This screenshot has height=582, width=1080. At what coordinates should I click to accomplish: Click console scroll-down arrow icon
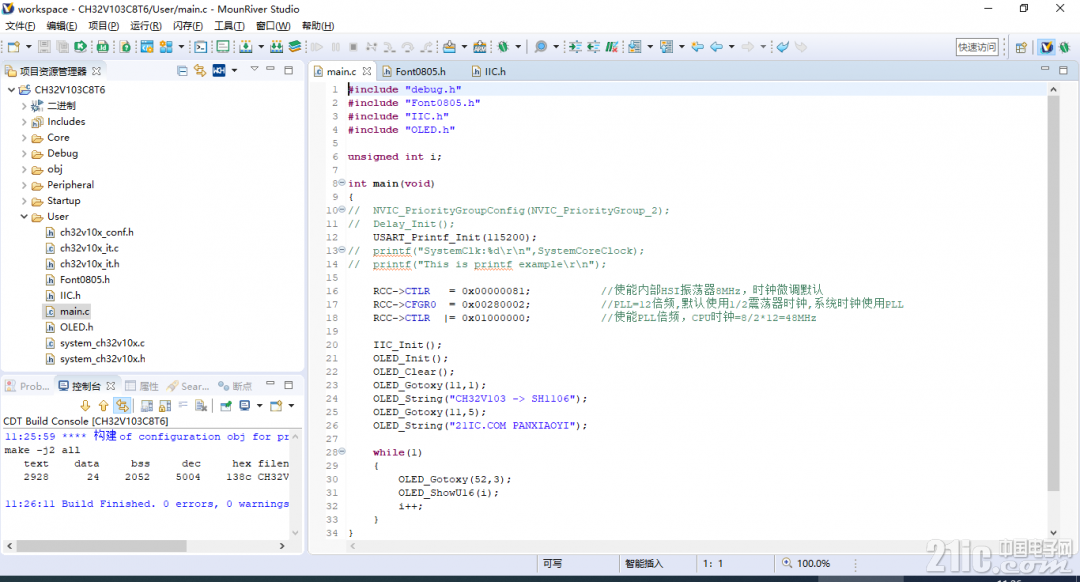85,406
